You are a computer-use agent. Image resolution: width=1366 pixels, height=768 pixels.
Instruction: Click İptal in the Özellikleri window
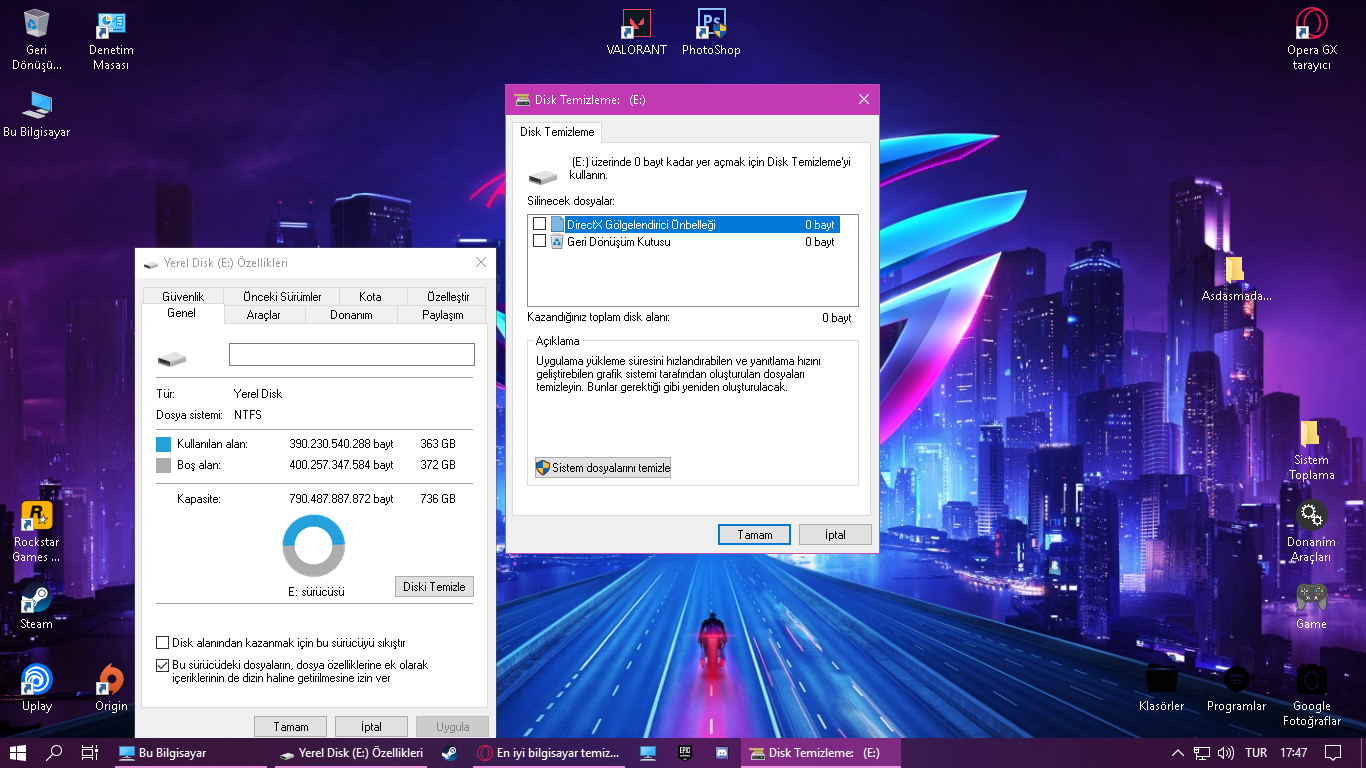point(371,727)
